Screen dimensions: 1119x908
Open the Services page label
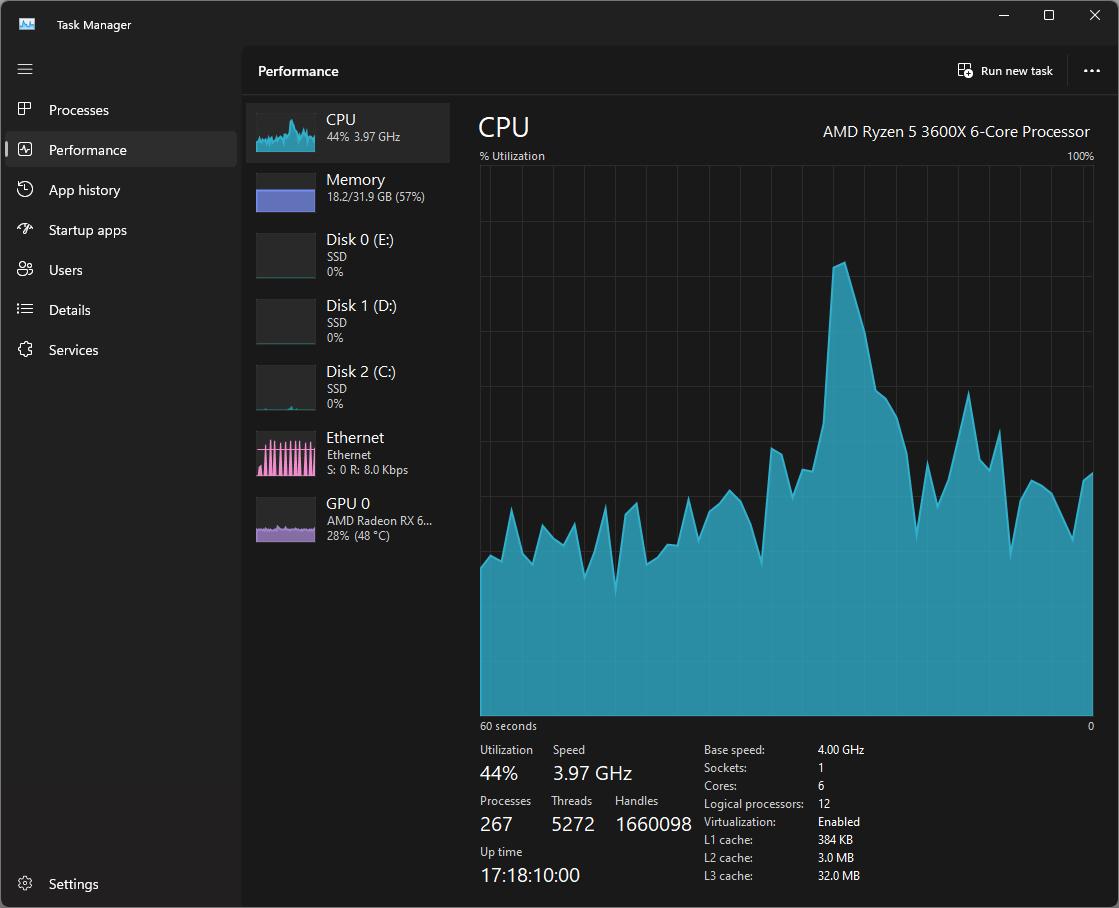point(74,350)
